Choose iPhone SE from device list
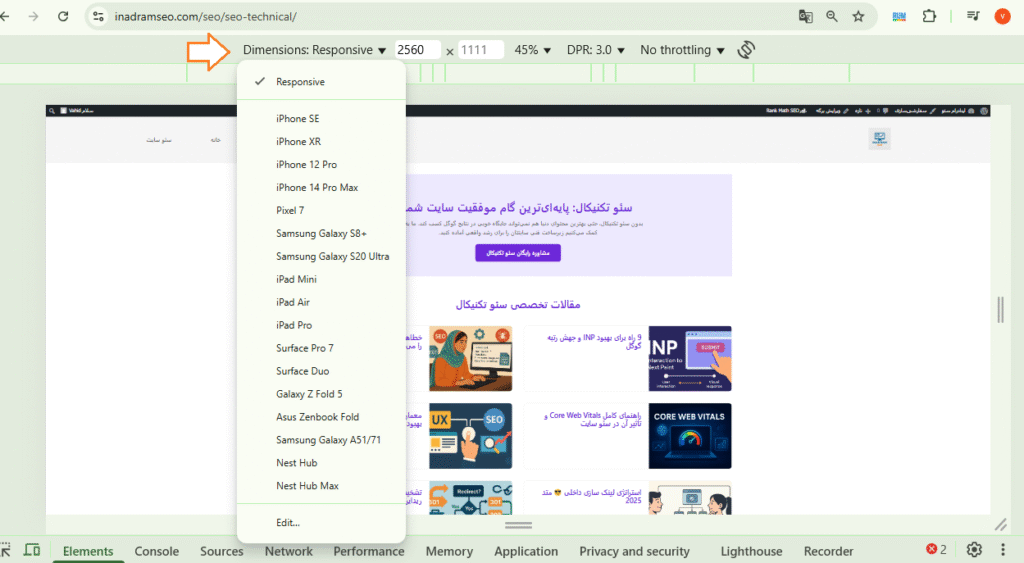Screen dimensions: 1024x563 pyautogui.click(x=321, y=118)
